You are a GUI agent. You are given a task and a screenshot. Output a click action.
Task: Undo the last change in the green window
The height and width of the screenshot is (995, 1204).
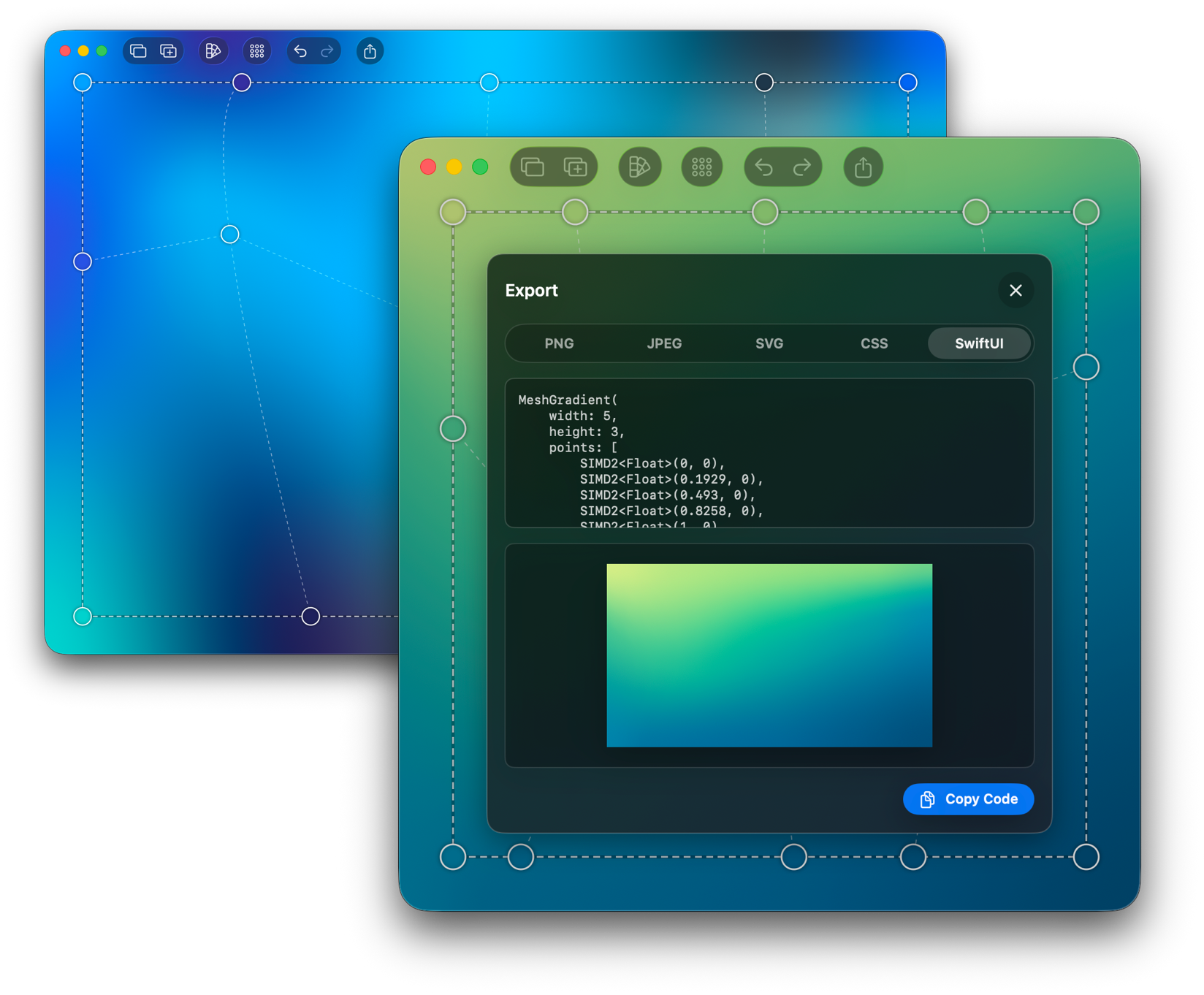(764, 167)
